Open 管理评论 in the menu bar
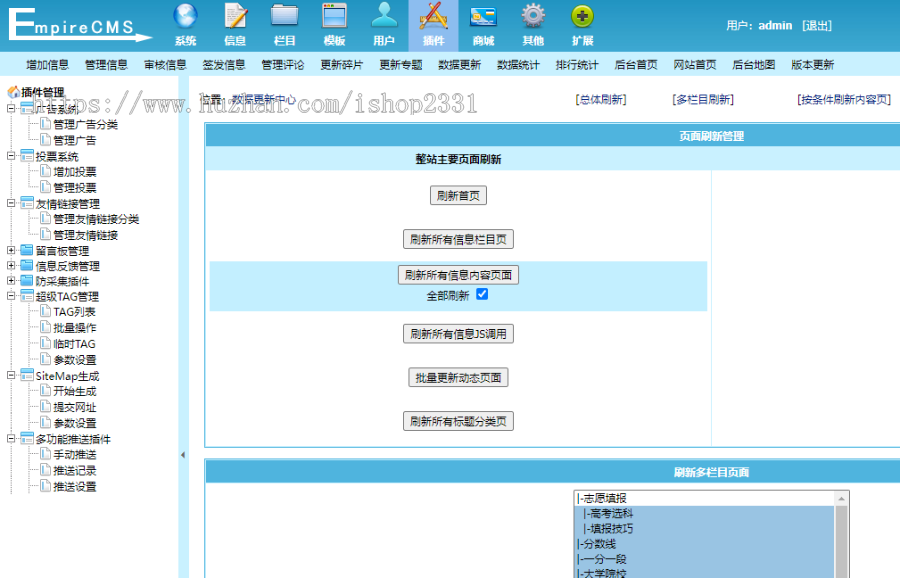The width and height of the screenshot is (900, 578). coord(283,65)
